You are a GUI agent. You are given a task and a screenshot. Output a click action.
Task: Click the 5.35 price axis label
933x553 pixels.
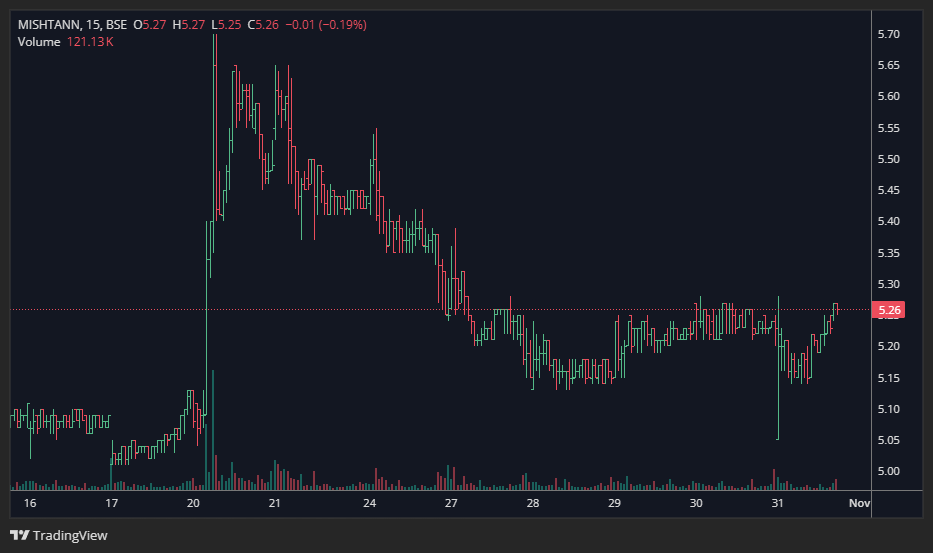(888, 253)
